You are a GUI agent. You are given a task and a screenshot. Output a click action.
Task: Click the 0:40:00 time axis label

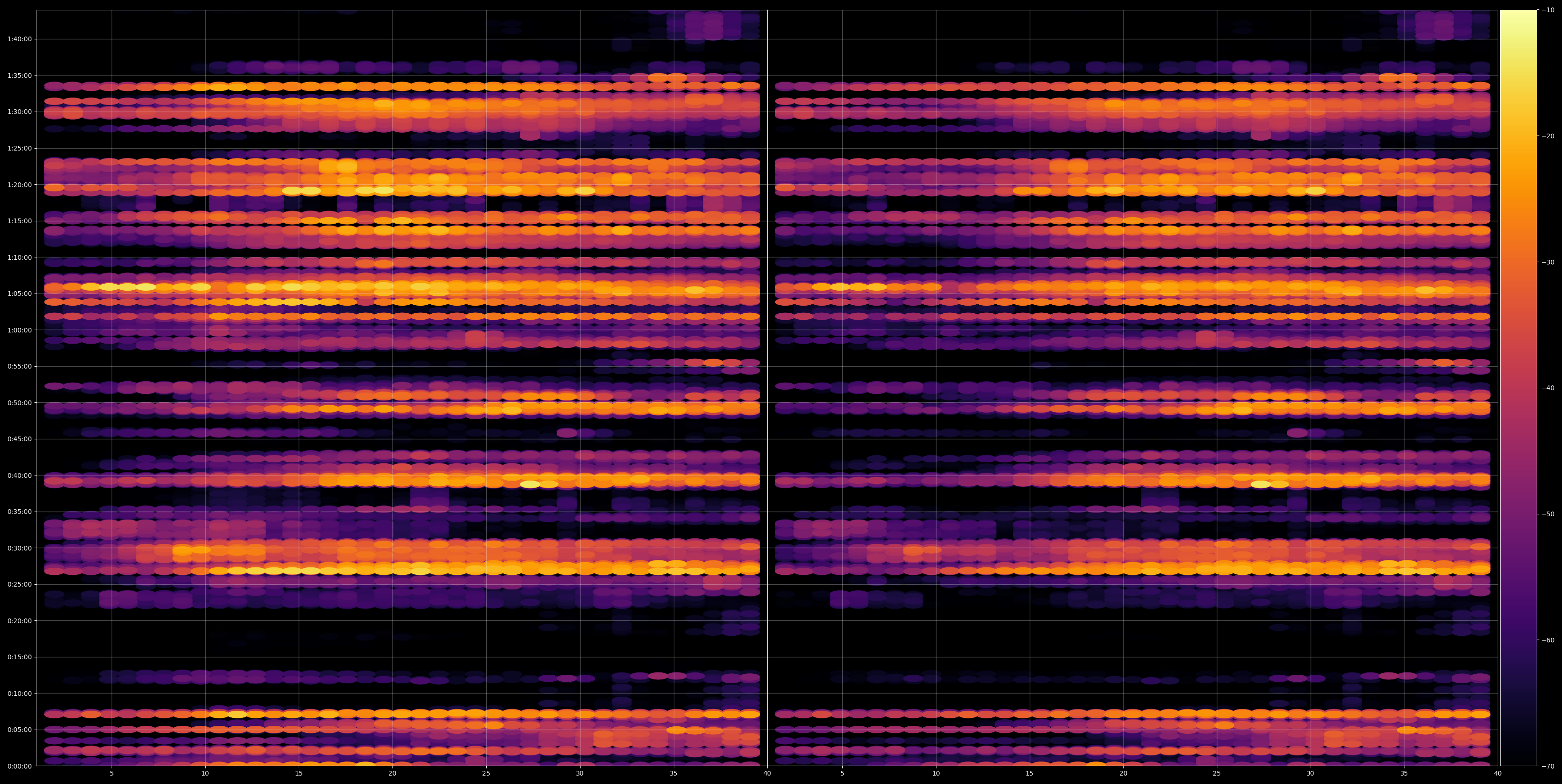(x=19, y=475)
